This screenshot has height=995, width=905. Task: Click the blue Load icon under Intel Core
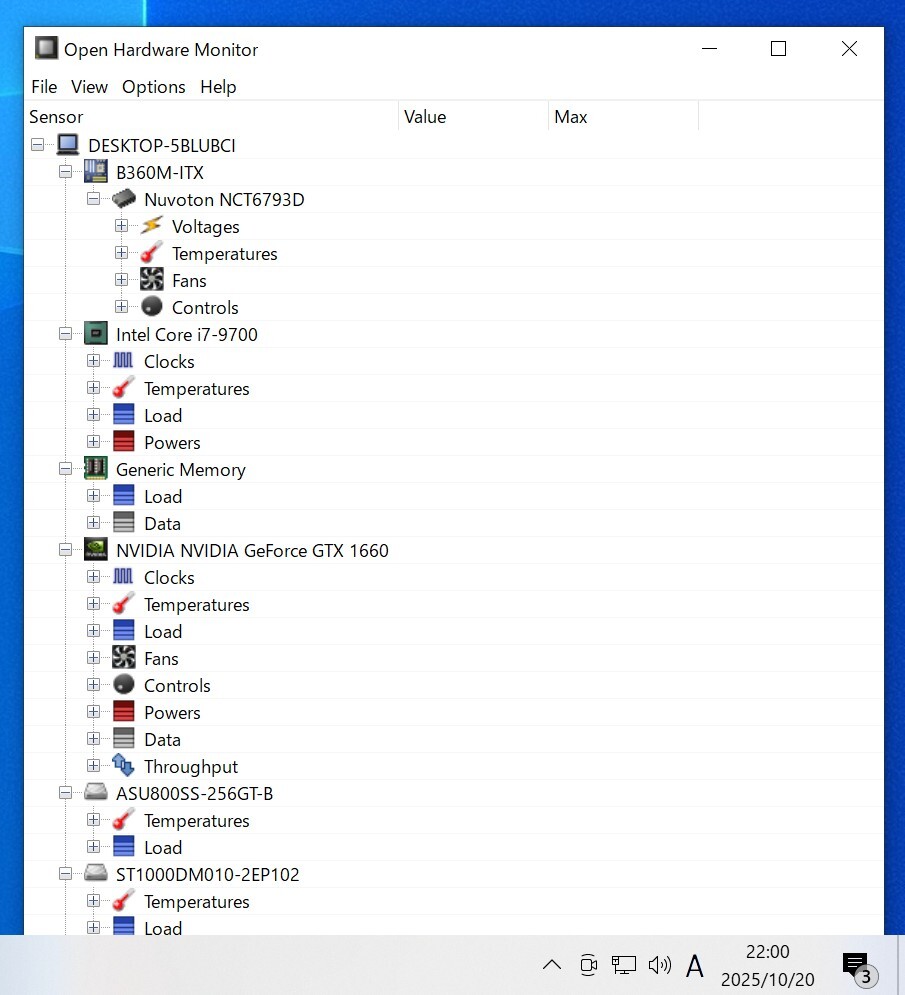(123, 414)
